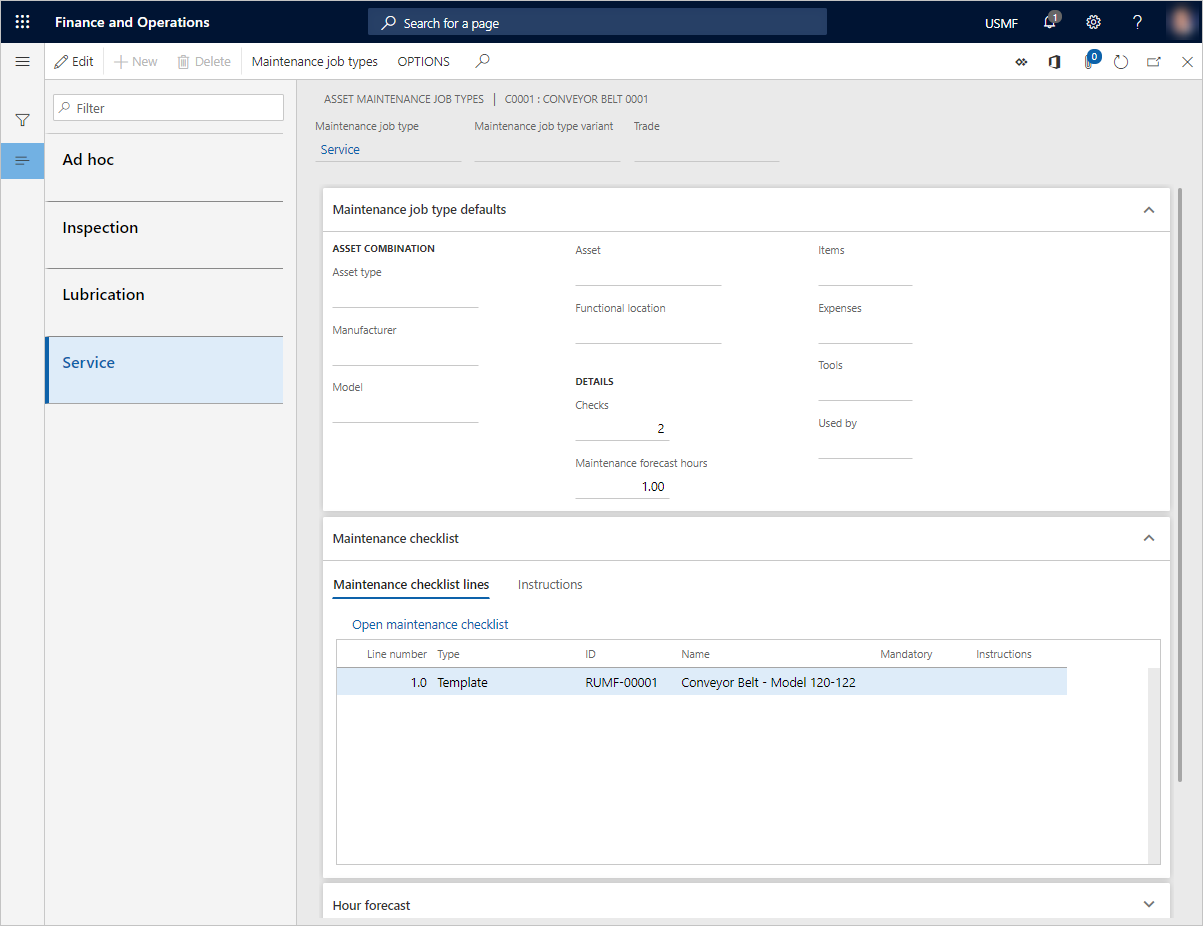Click the Items field
This screenshot has height=926, width=1203.
pos(865,273)
